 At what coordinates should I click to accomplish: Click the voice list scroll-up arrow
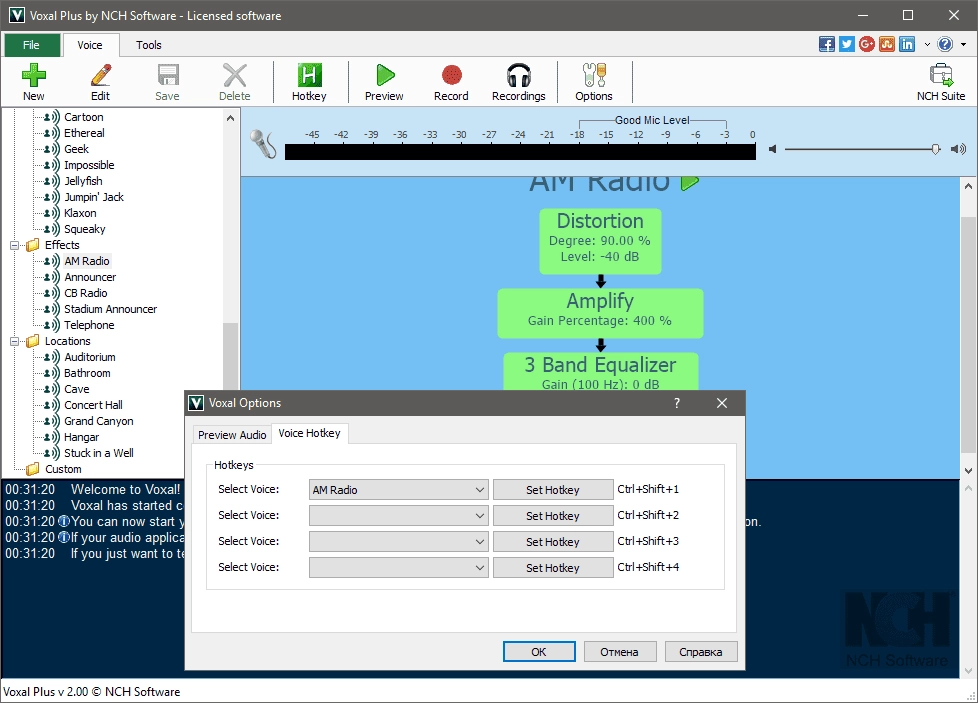(230, 118)
